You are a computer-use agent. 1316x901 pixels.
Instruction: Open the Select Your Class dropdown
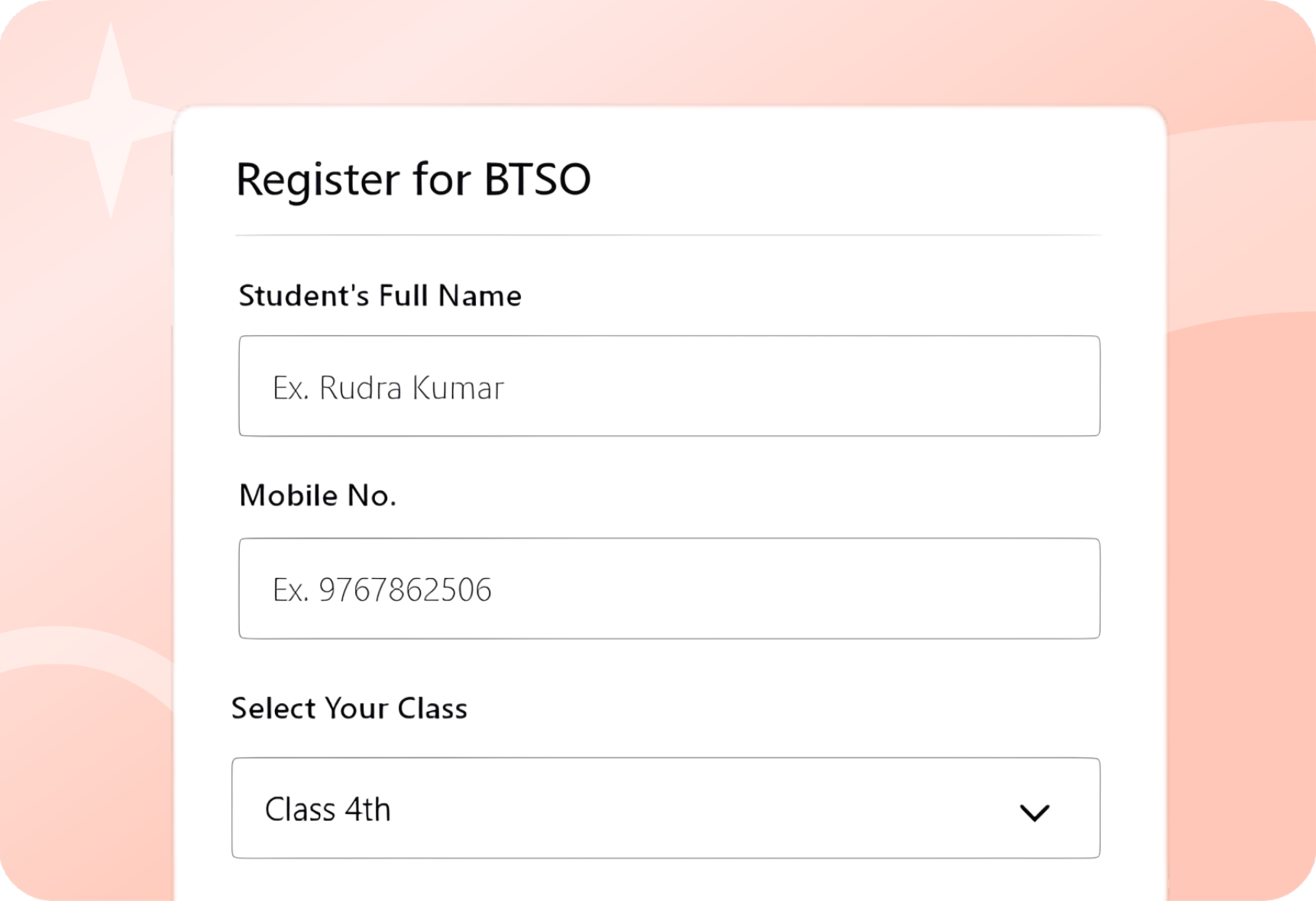coord(664,808)
